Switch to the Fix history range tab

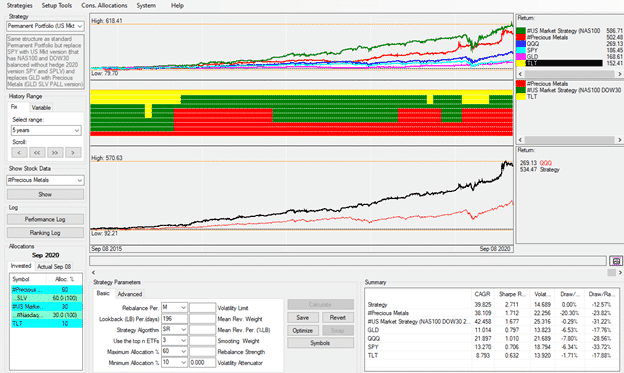click(14, 107)
